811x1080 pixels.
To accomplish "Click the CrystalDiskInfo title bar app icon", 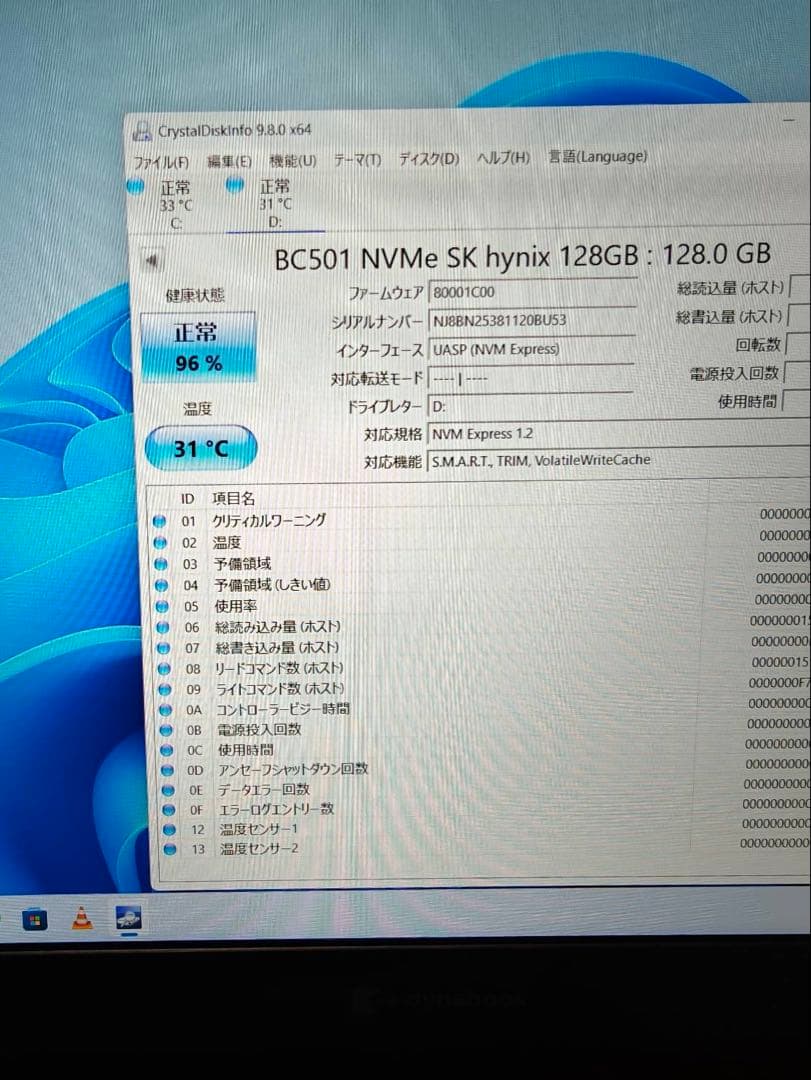I will (142, 132).
